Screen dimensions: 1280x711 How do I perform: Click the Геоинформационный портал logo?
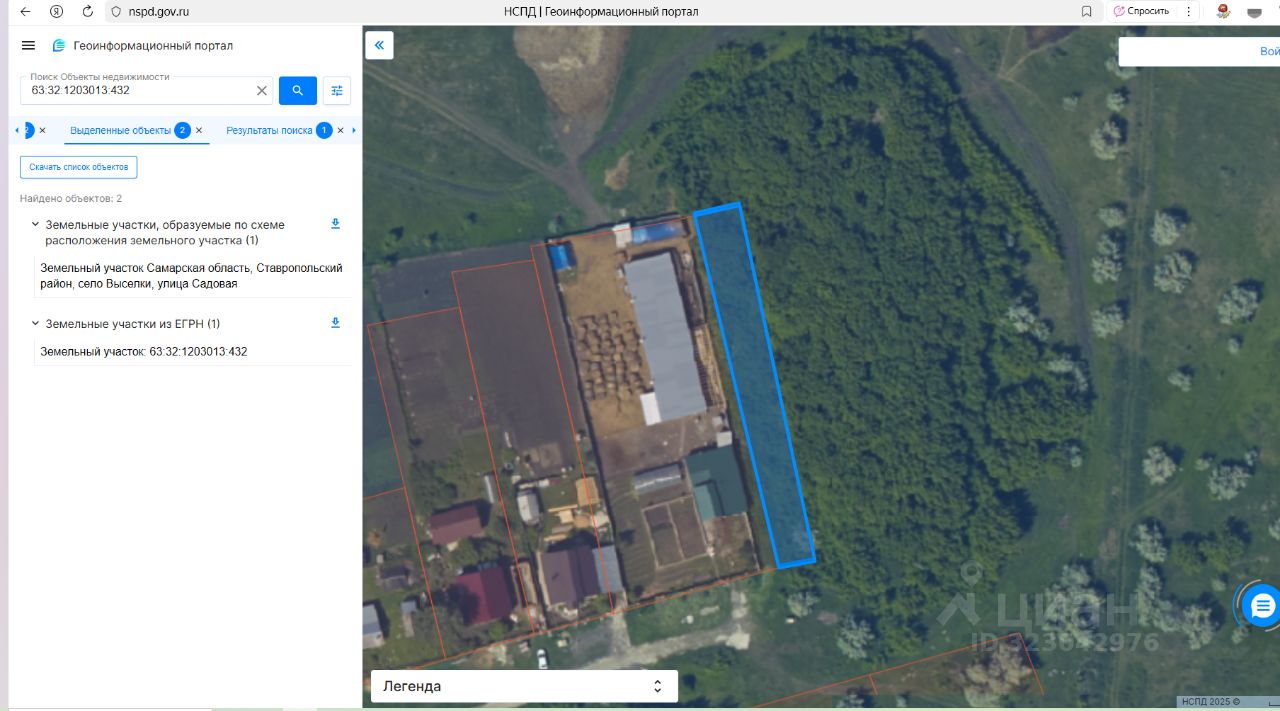[143, 46]
